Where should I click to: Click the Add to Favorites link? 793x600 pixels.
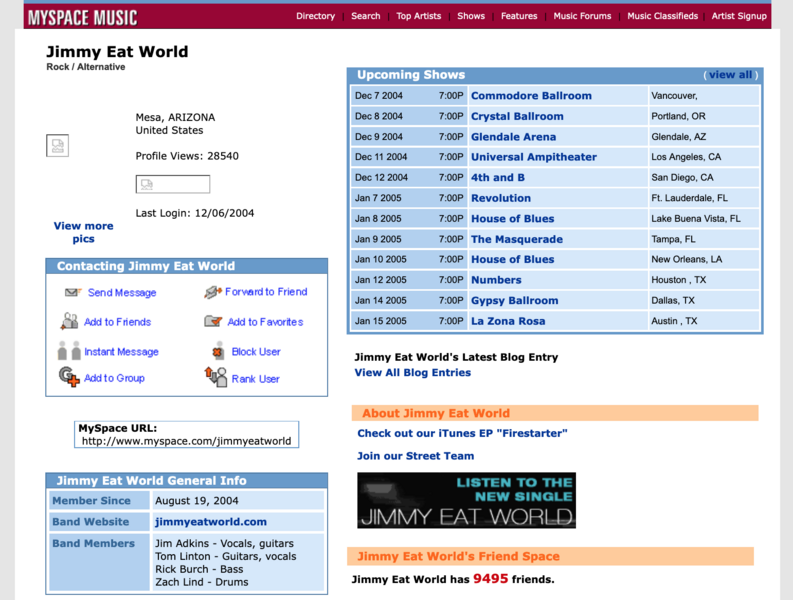265,322
